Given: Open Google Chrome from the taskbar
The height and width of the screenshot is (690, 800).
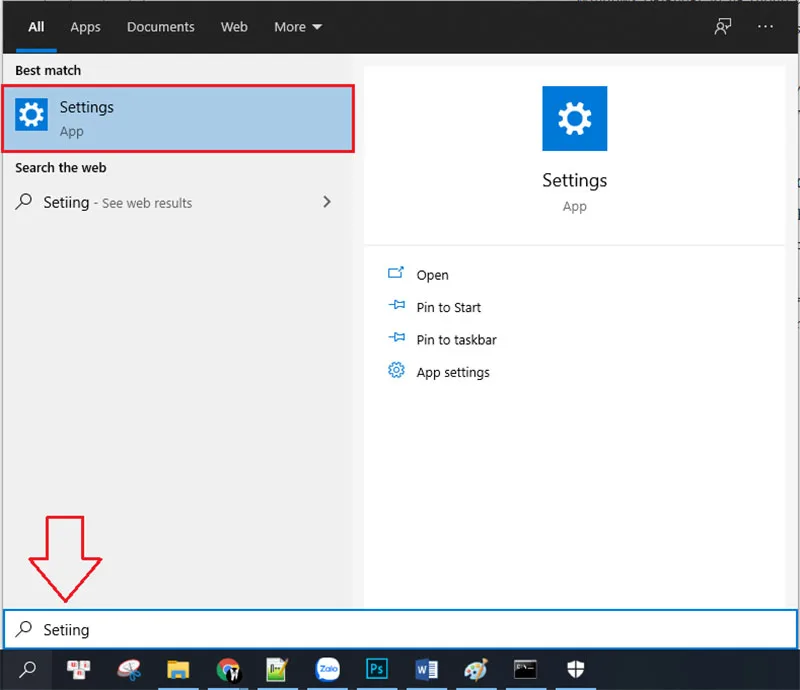Looking at the screenshot, I should (228, 669).
